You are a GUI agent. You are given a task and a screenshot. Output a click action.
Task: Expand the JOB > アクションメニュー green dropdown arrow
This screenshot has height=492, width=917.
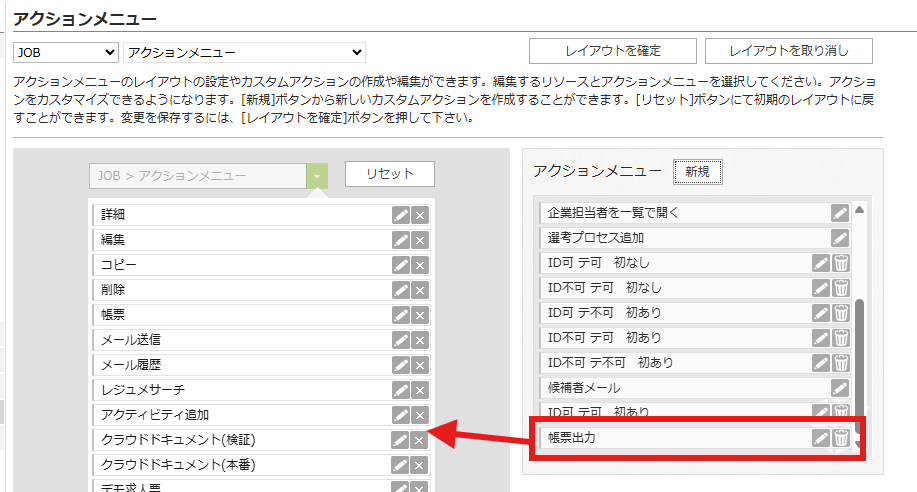point(317,175)
